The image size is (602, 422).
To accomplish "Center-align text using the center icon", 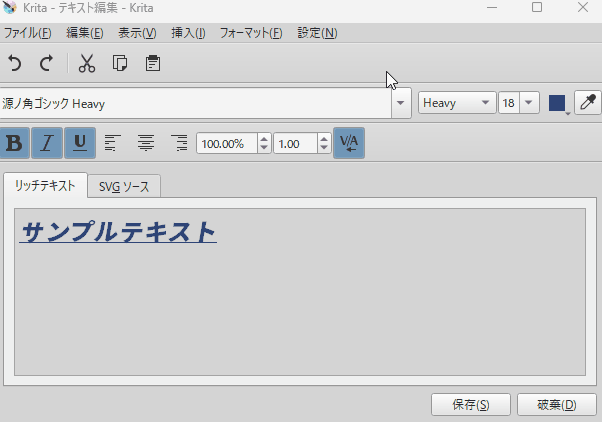I will (146, 143).
